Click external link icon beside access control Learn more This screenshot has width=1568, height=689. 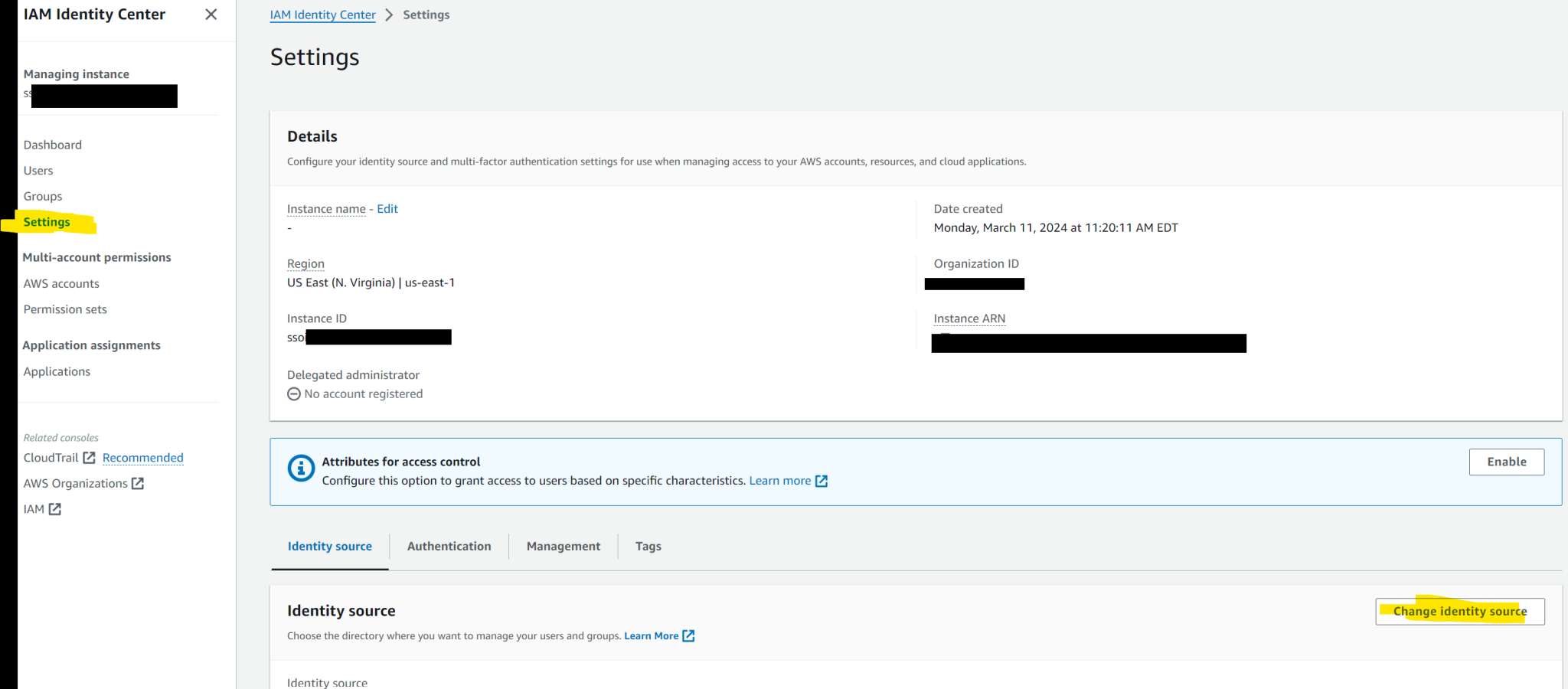coord(822,481)
